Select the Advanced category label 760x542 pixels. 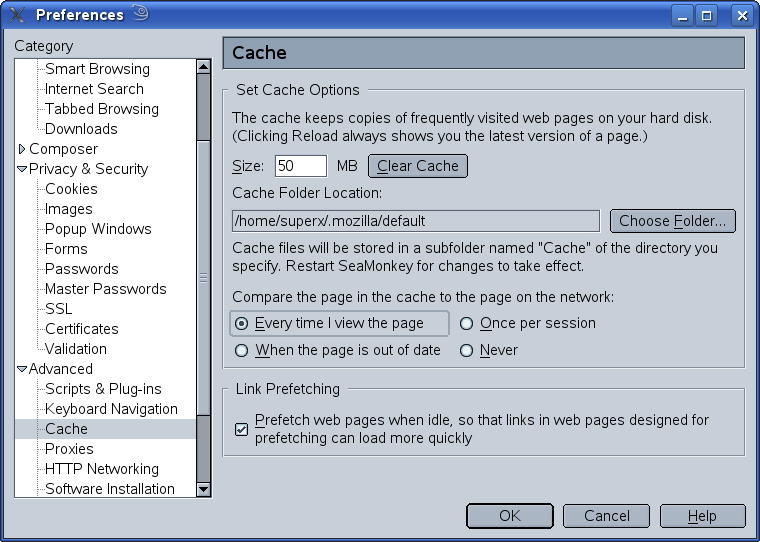click(x=61, y=369)
